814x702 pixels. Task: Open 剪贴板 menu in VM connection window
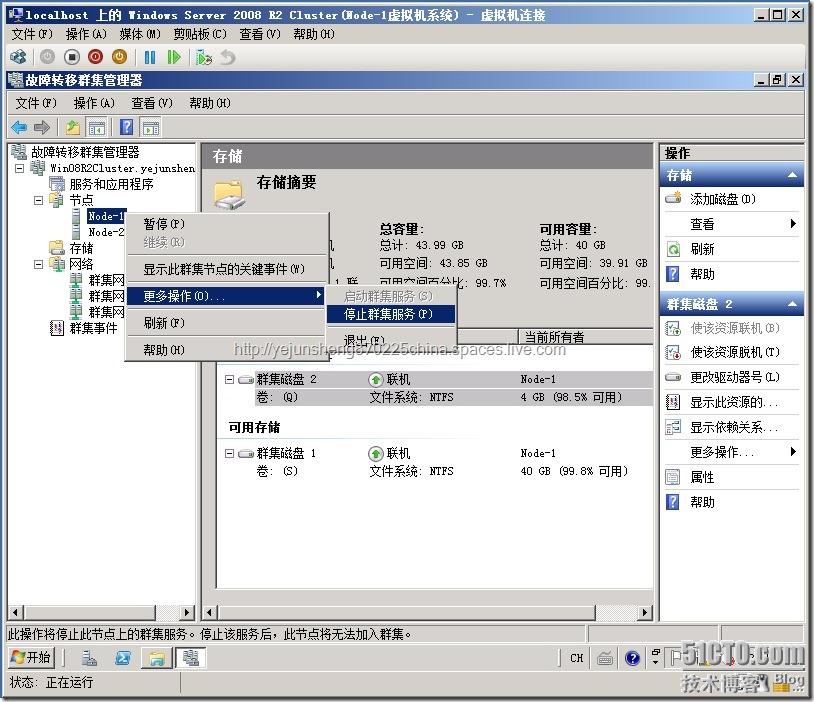[x=200, y=34]
